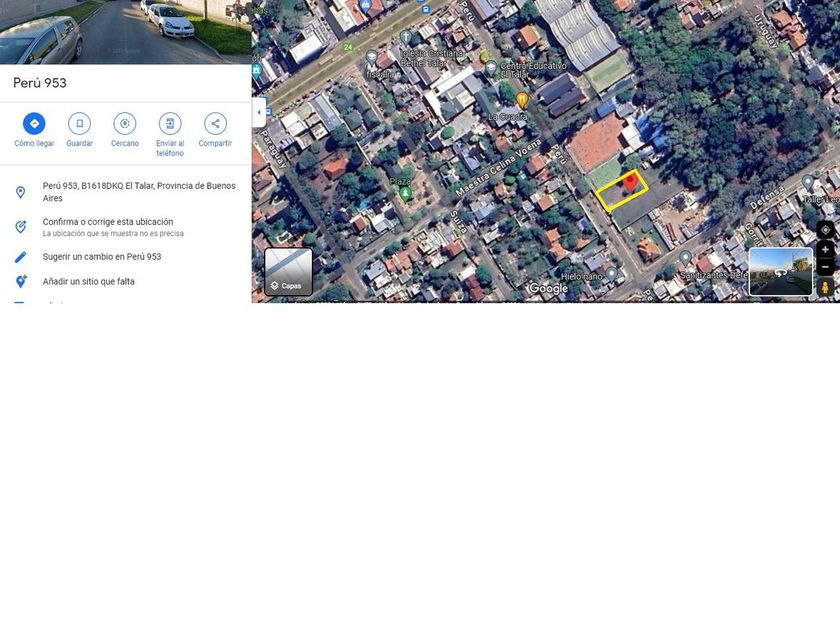Click Añadir un sitio que falta

pyautogui.click(x=89, y=282)
